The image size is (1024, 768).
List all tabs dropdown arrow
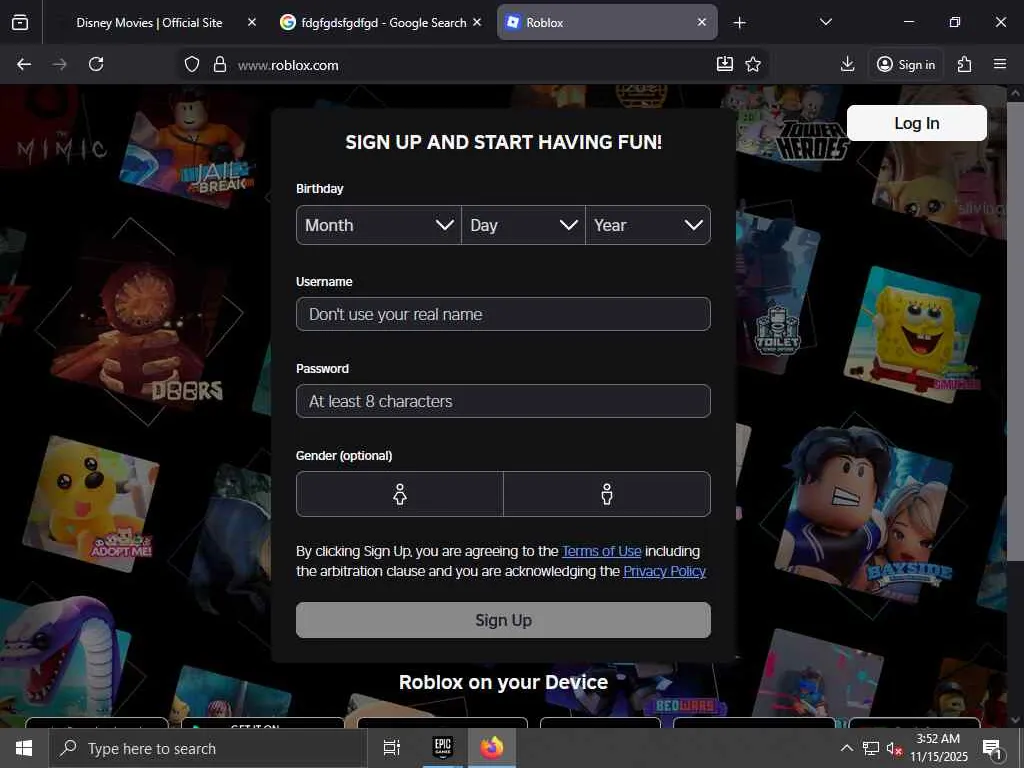coord(825,22)
